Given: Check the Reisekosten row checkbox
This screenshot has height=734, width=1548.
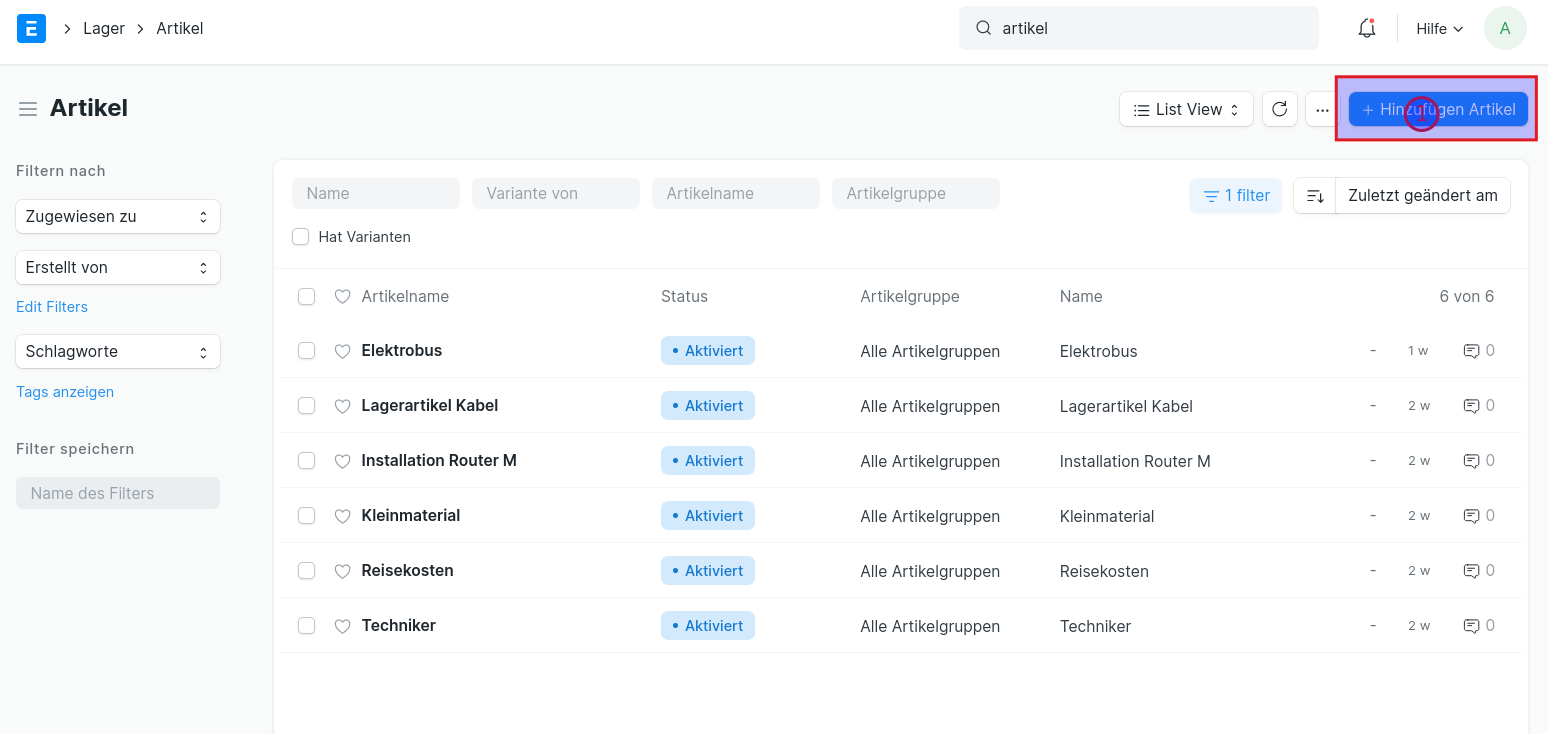Looking at the screenshot, I should click(x=307, y=571).
